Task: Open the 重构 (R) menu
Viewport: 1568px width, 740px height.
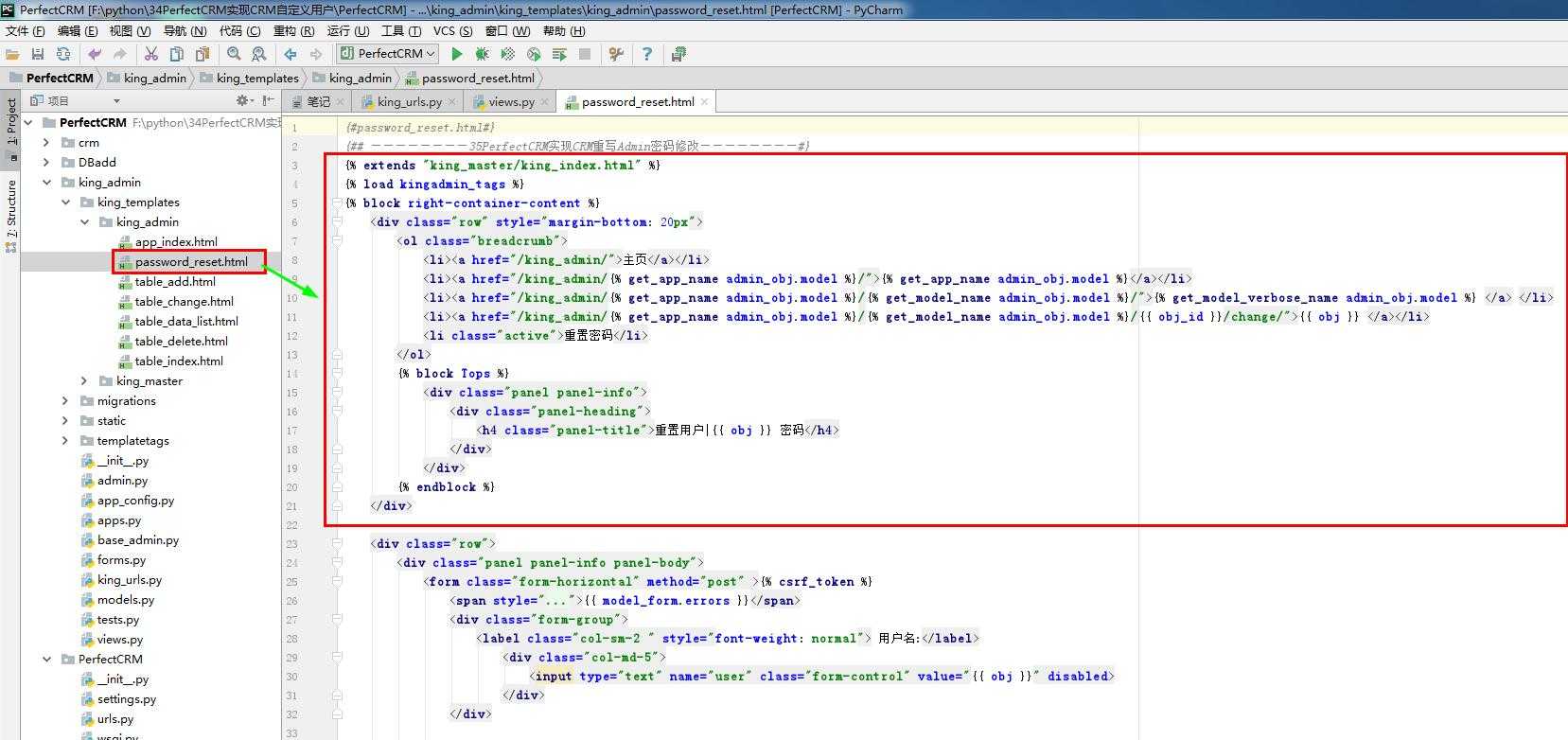Action: (x=293, y=31)
